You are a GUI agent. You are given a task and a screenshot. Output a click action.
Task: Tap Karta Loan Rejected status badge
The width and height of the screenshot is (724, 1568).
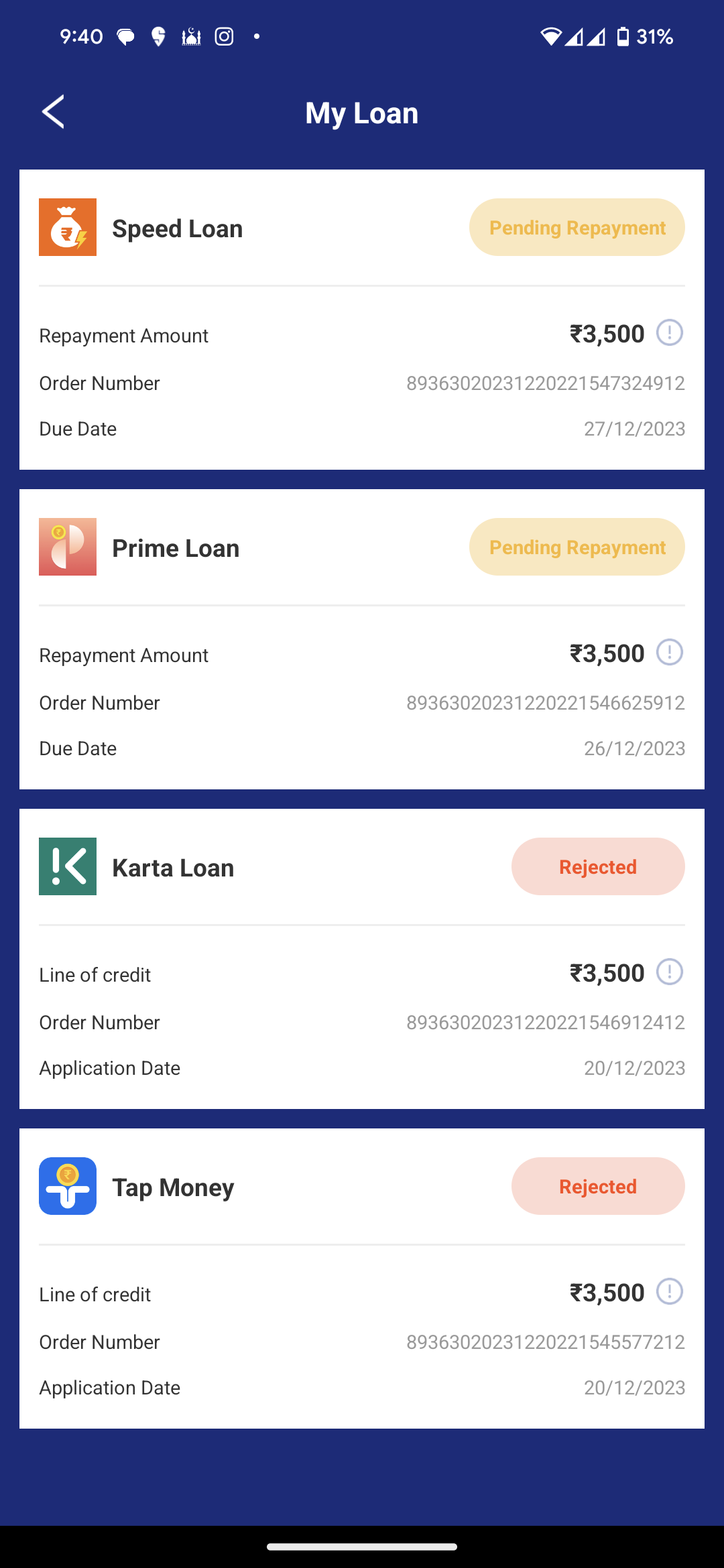[x=597, y=866]
